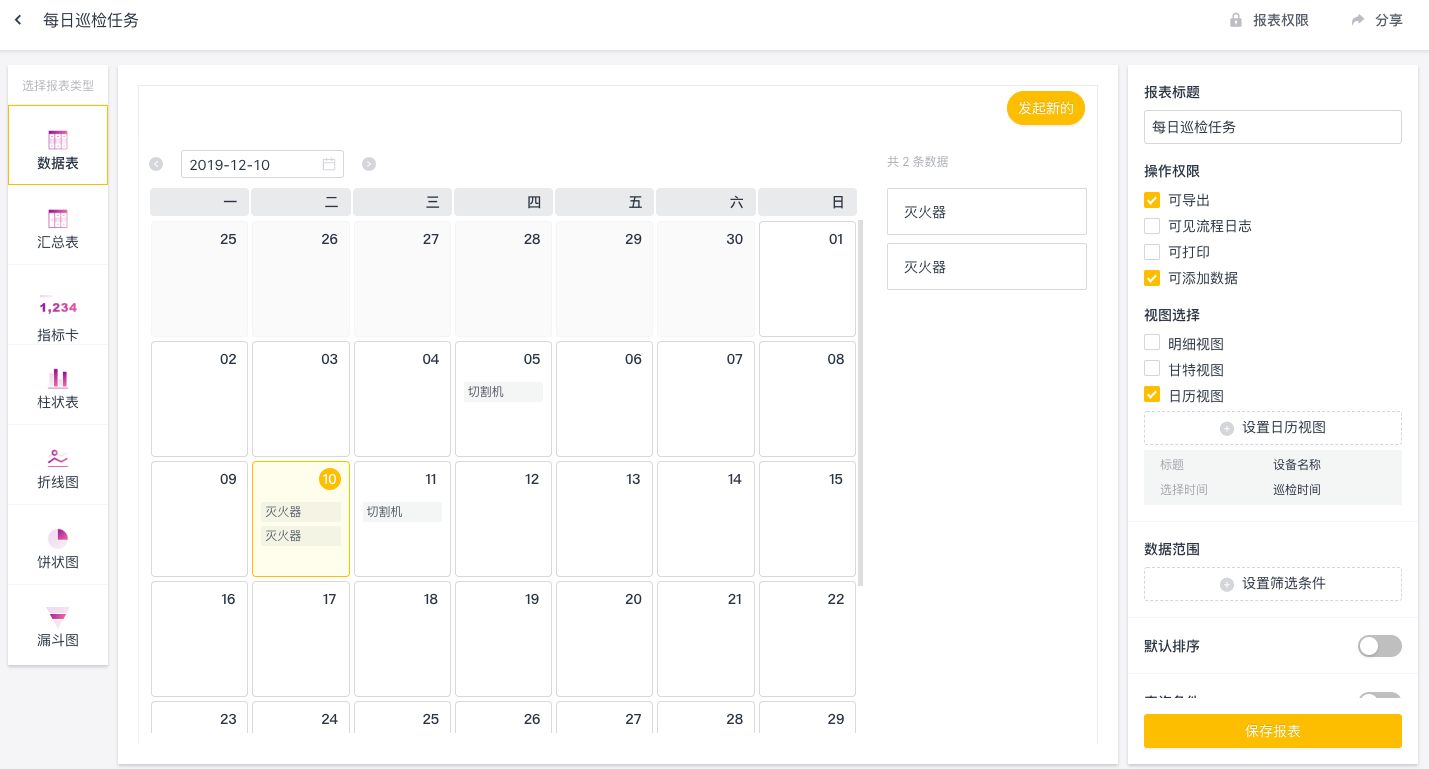
Task: Choose the 饼状图 pie chart icon
Action: 58,539
